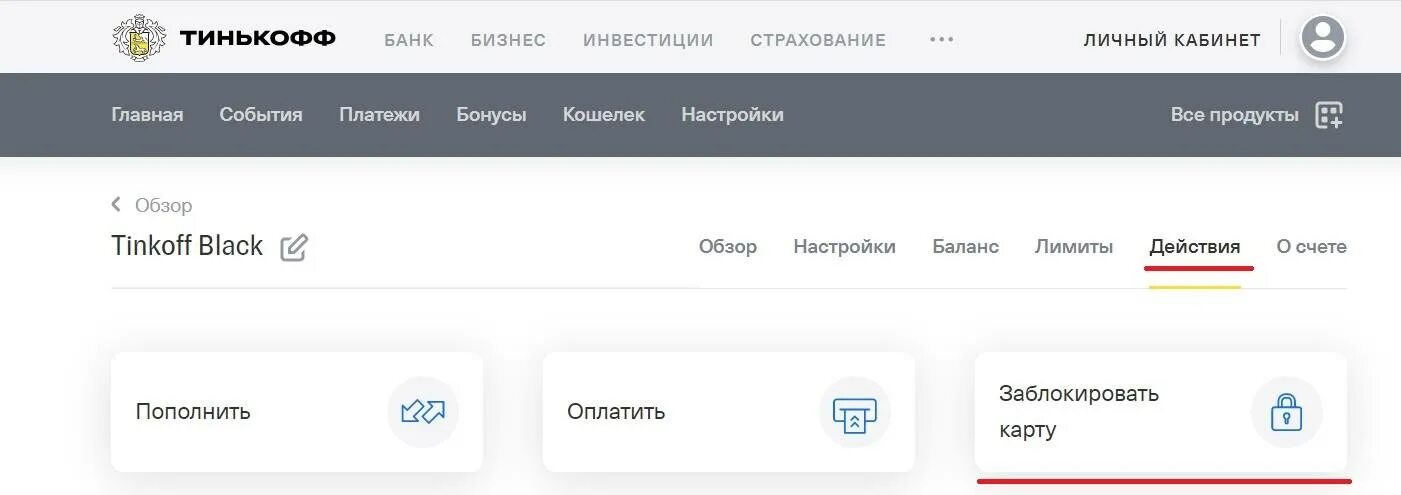Image resolution: width=1401 pixels, height=495 pixels.
Task: Click the top-up arrows icon
Action: coord(423,412)
